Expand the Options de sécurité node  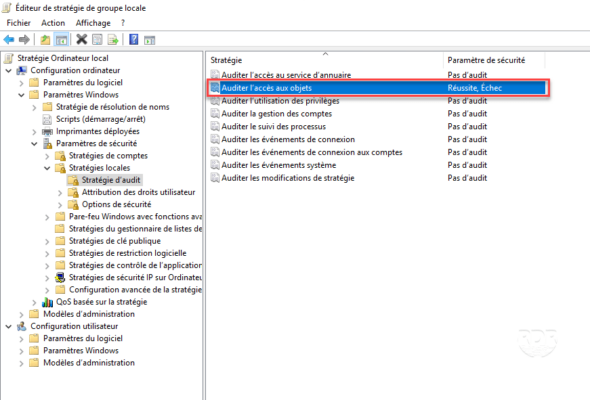60,205
